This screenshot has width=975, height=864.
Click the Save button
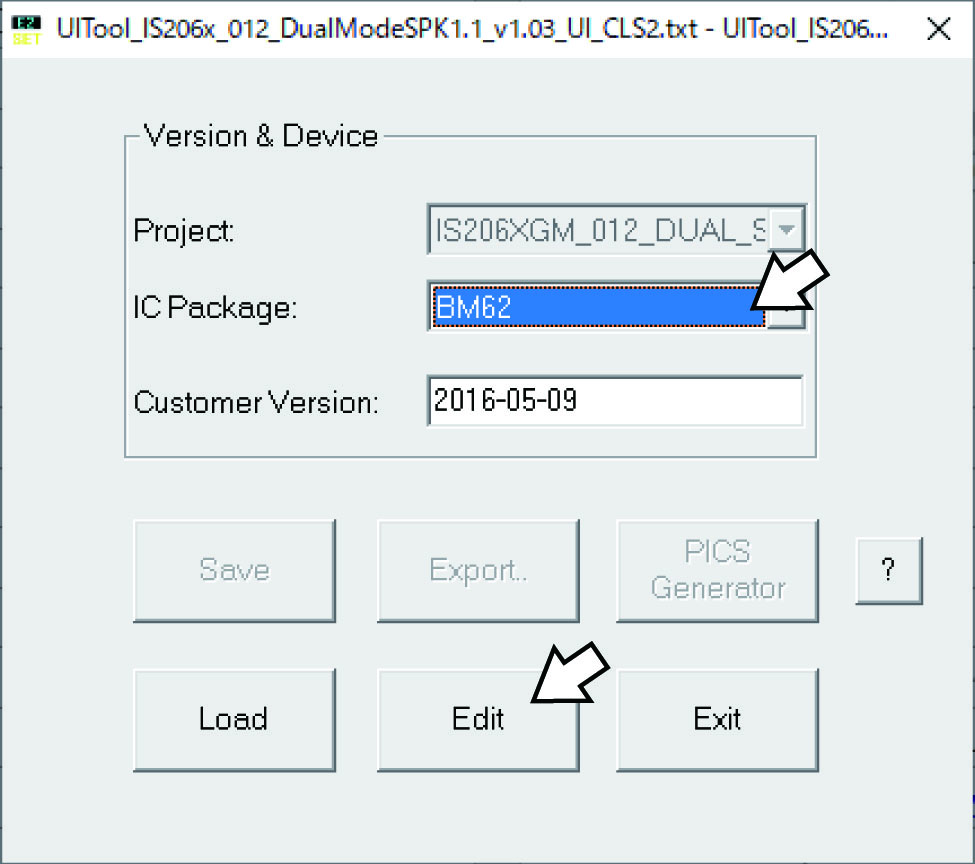pos(234,570)
